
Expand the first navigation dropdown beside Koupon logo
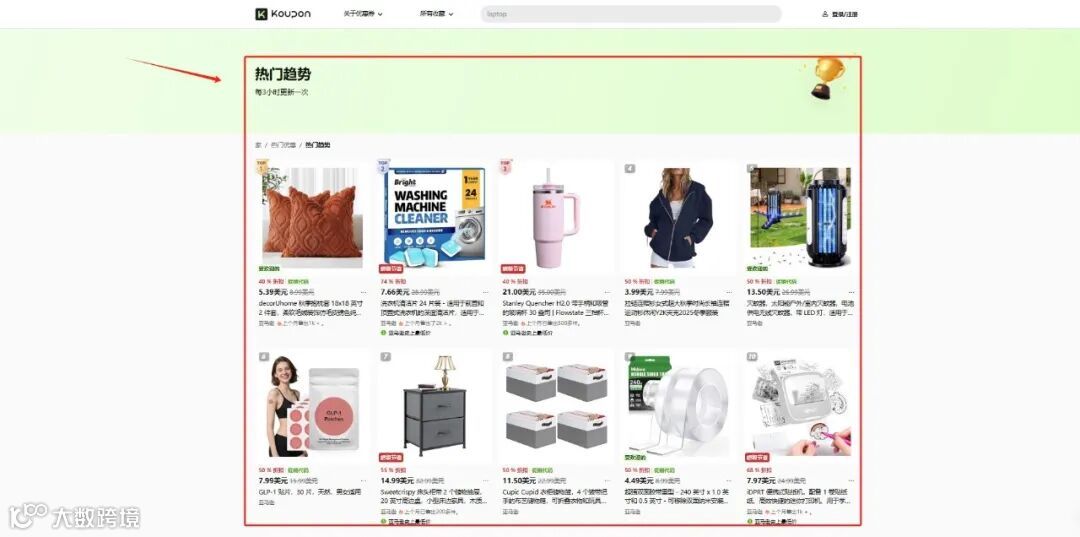click(363, 14)
